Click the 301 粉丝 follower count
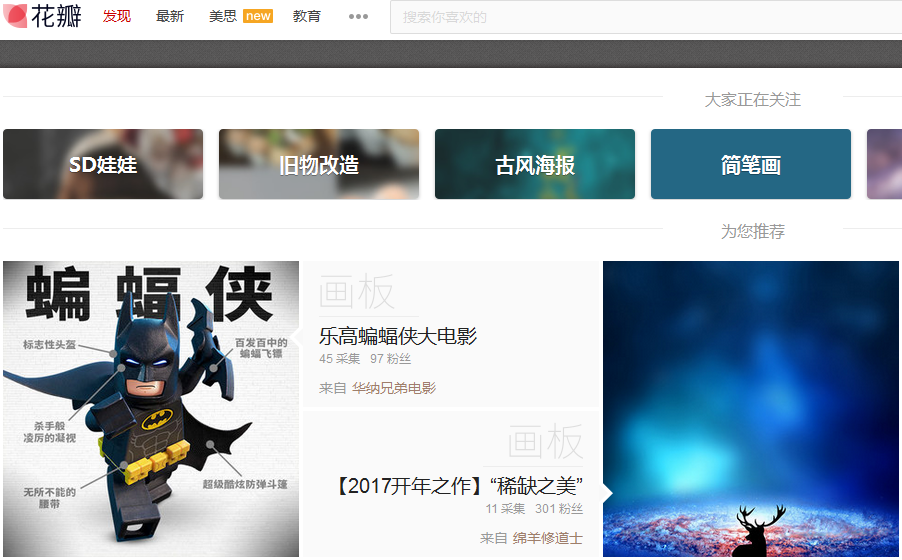The width and height of the screenshot is (902, 560). [x=559, y=509]
